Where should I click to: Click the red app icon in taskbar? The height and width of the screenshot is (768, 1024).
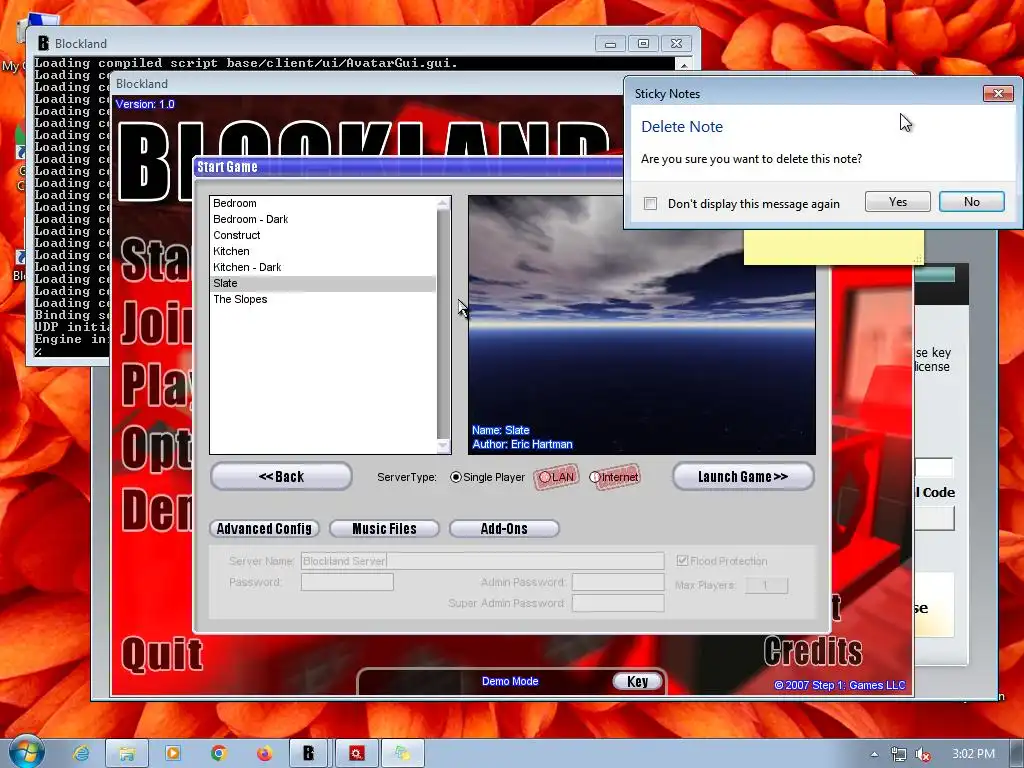[357, 754]
